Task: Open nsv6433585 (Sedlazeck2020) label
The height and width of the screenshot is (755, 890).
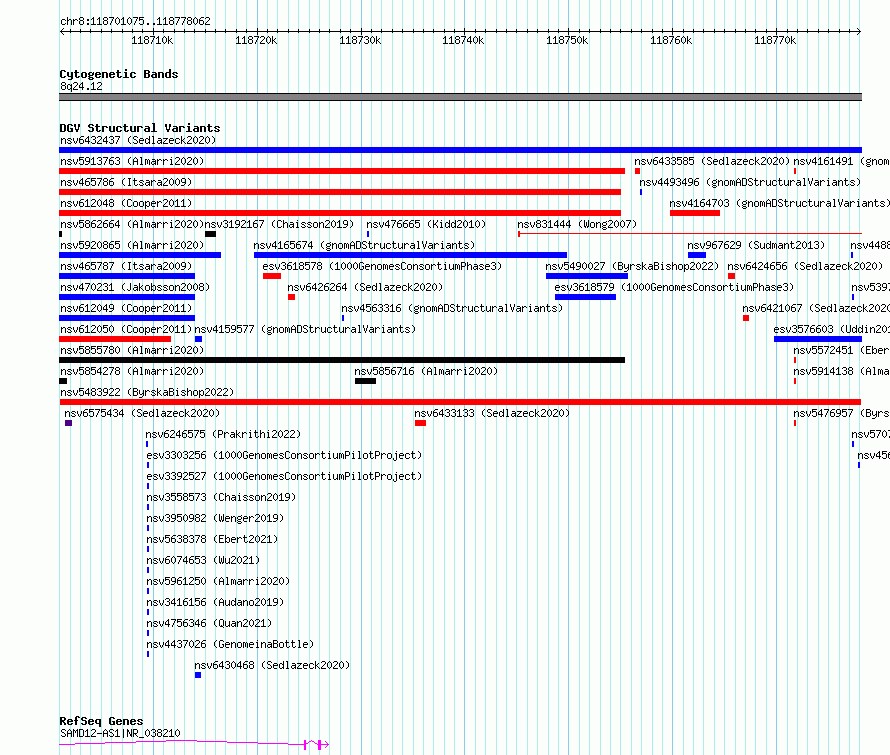Action: (x=712, y=161)
